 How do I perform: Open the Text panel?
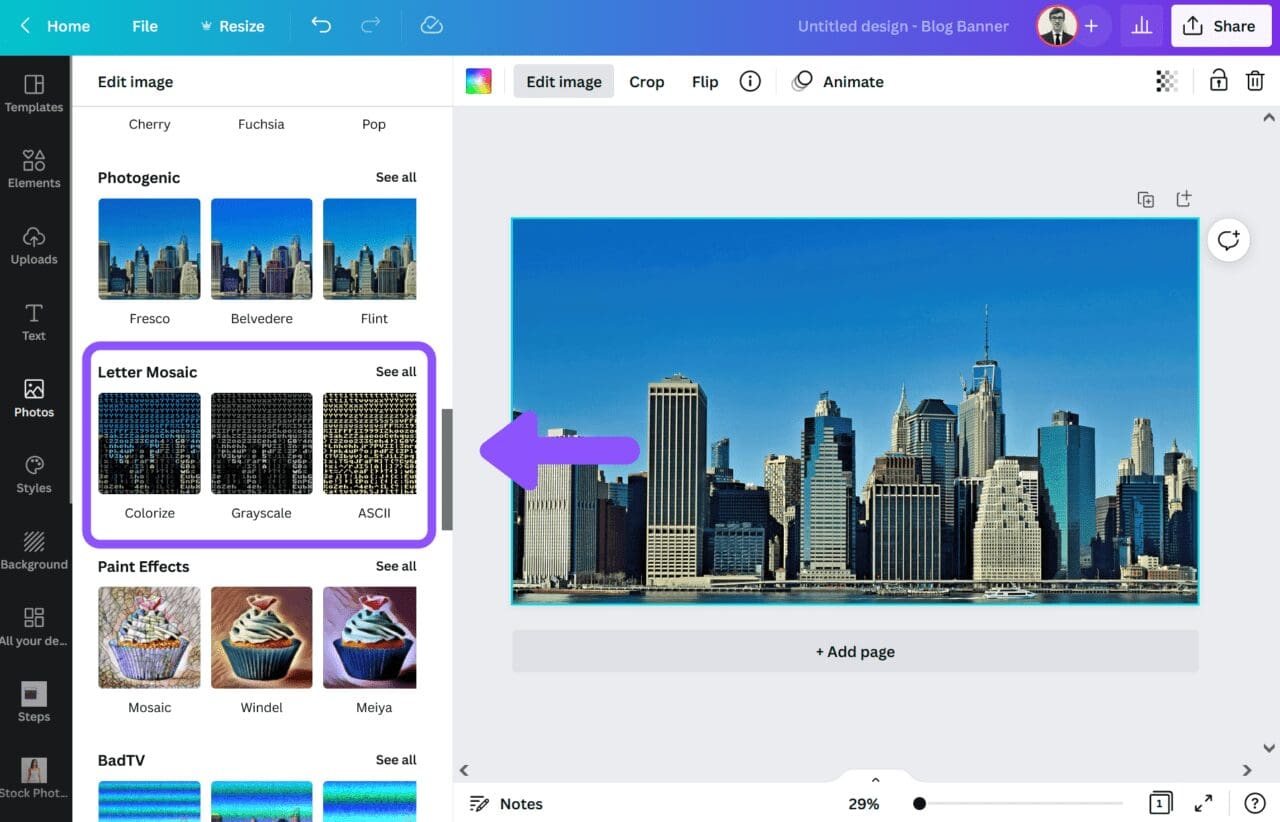pos(34,320)
